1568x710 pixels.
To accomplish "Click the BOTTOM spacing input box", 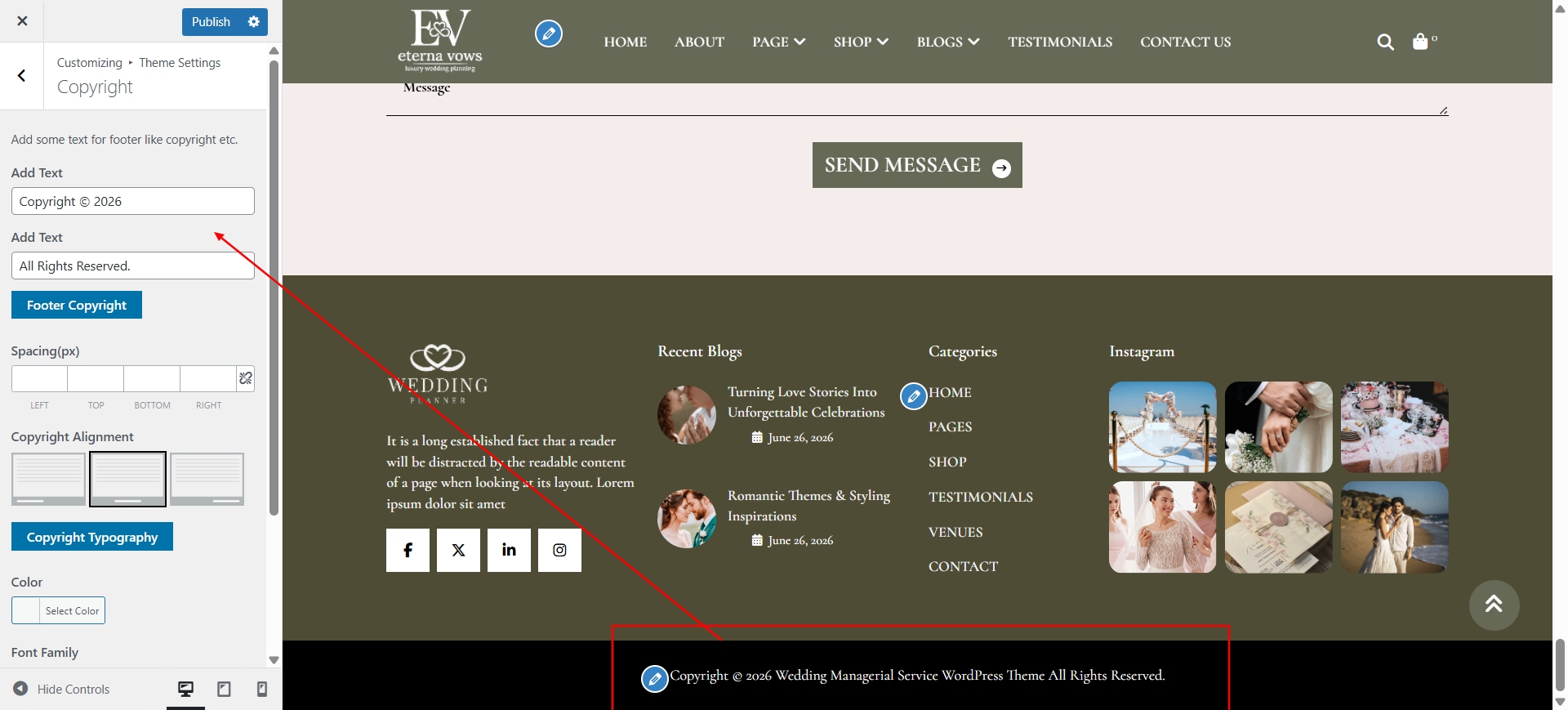I will (152, 379).
